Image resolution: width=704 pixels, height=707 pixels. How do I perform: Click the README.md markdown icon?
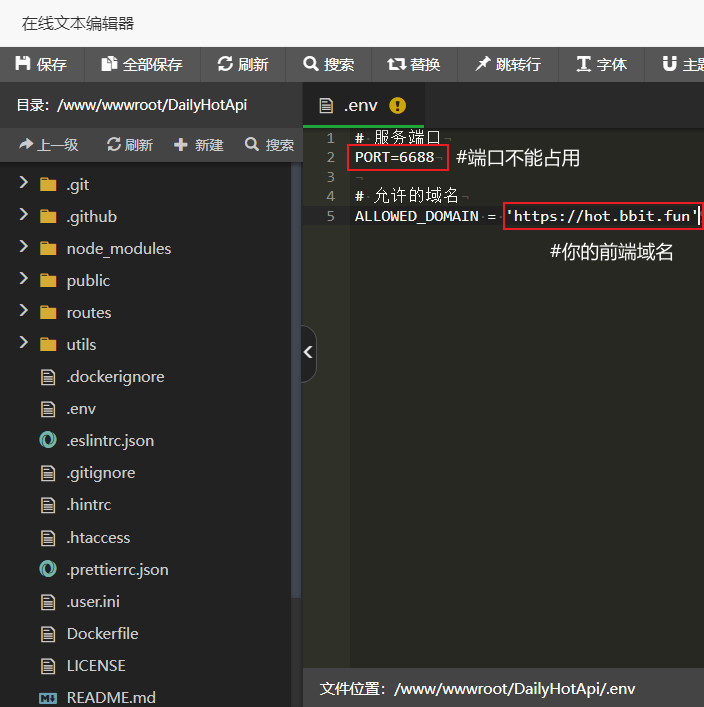pyautogui.click(x=48, y=698)
